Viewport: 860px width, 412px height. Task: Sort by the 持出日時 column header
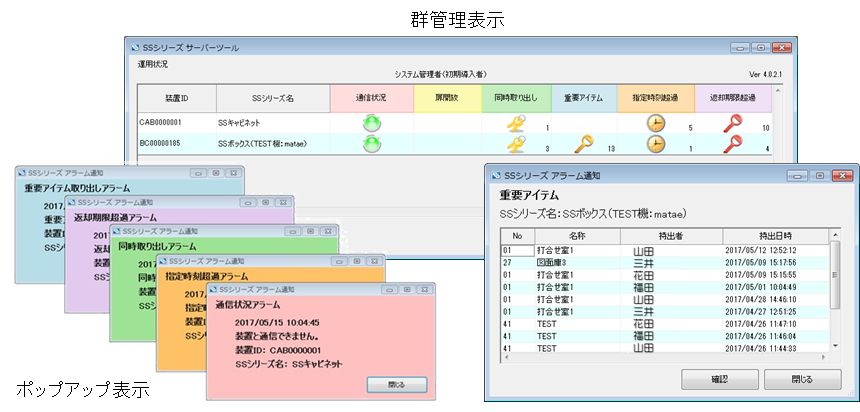tap(775, 236)
